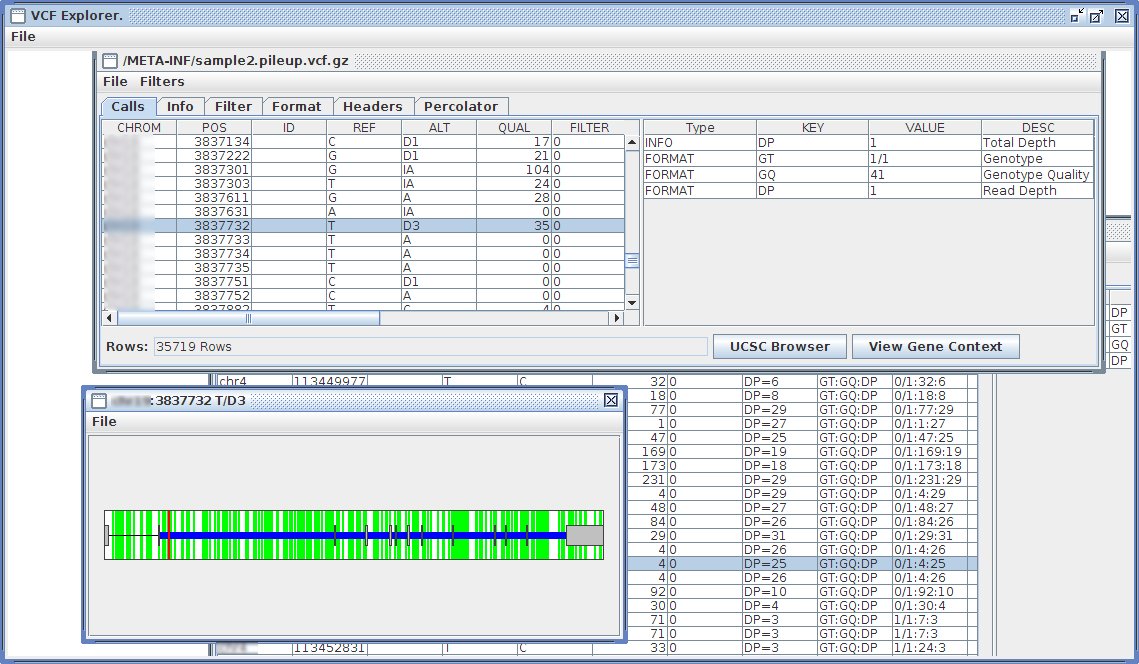
Task: Click the QUAL column header
Action: pos(514,127)
